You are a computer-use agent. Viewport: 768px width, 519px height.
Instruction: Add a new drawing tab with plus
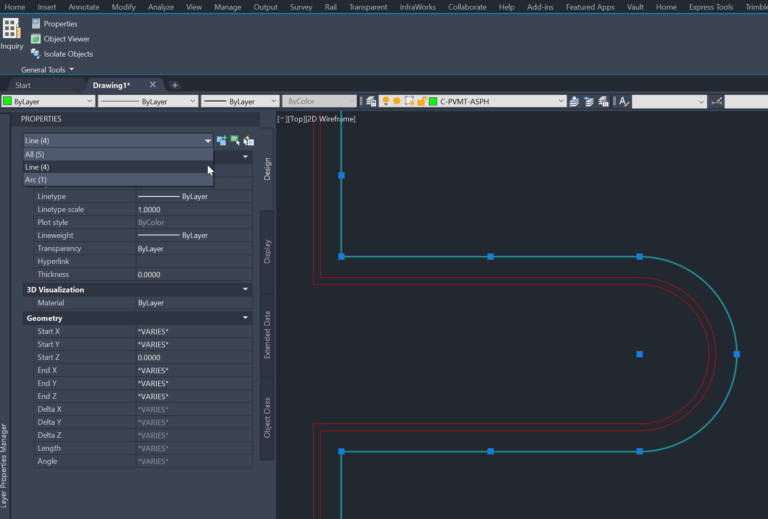pos(175,85)
